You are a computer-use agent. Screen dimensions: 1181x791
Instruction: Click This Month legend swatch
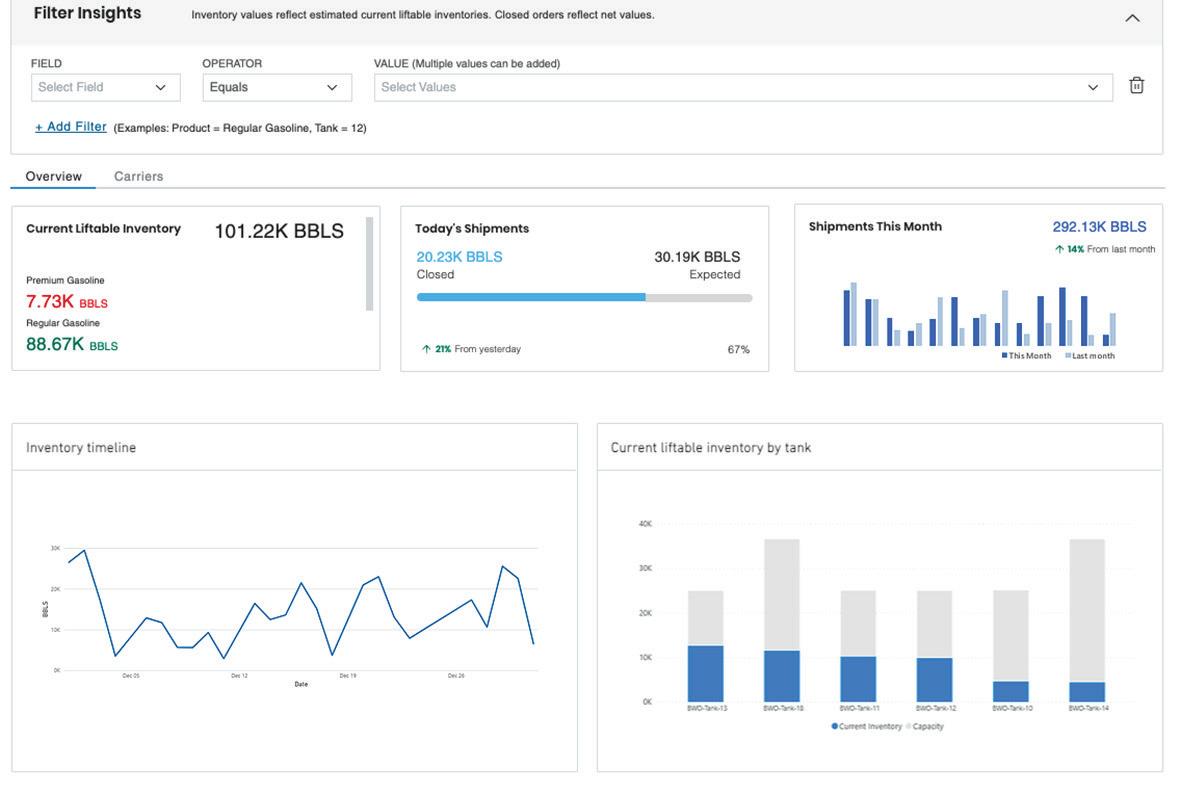[x=1005, y=356]
